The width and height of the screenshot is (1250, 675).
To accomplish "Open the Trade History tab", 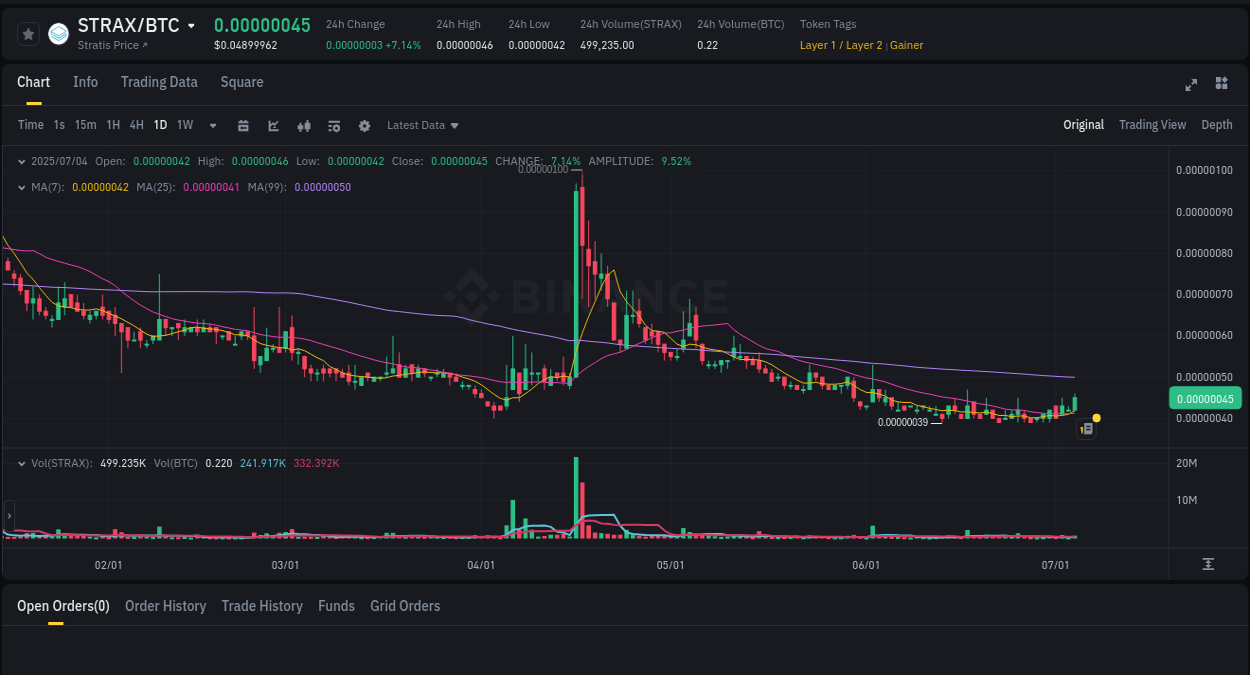I will tap(262, 606).
